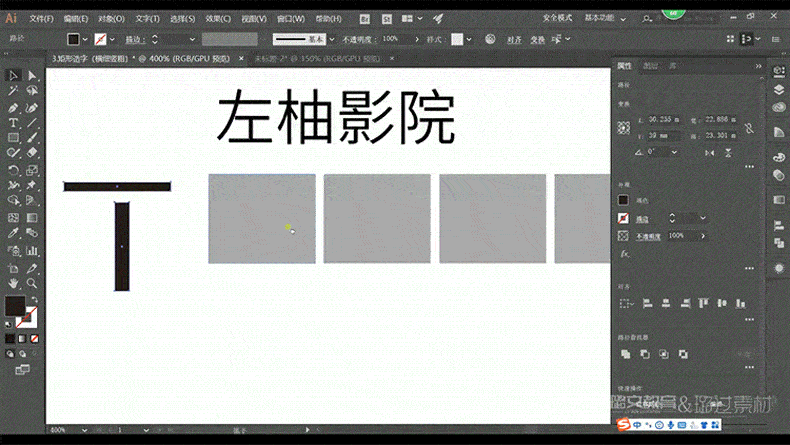Open the 变换 transform link in control bar
This screenshot has width=790, height=445.
point(537,40)
